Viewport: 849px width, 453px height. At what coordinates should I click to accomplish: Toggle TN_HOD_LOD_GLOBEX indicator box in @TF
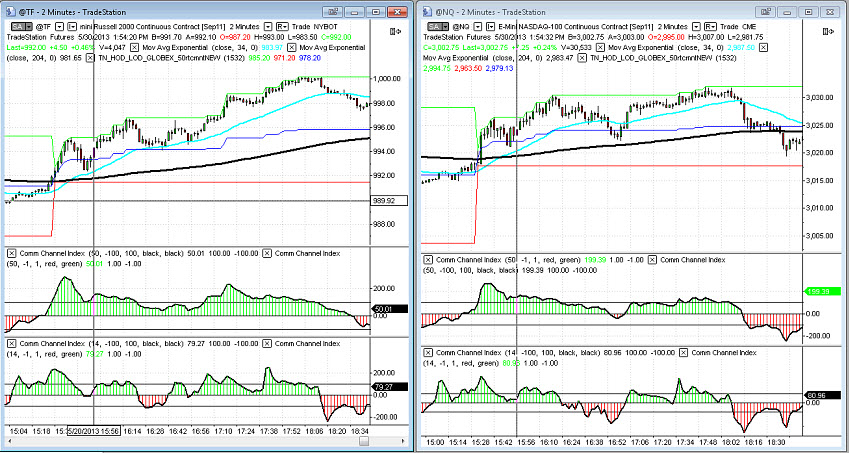[x=90, y=58]
